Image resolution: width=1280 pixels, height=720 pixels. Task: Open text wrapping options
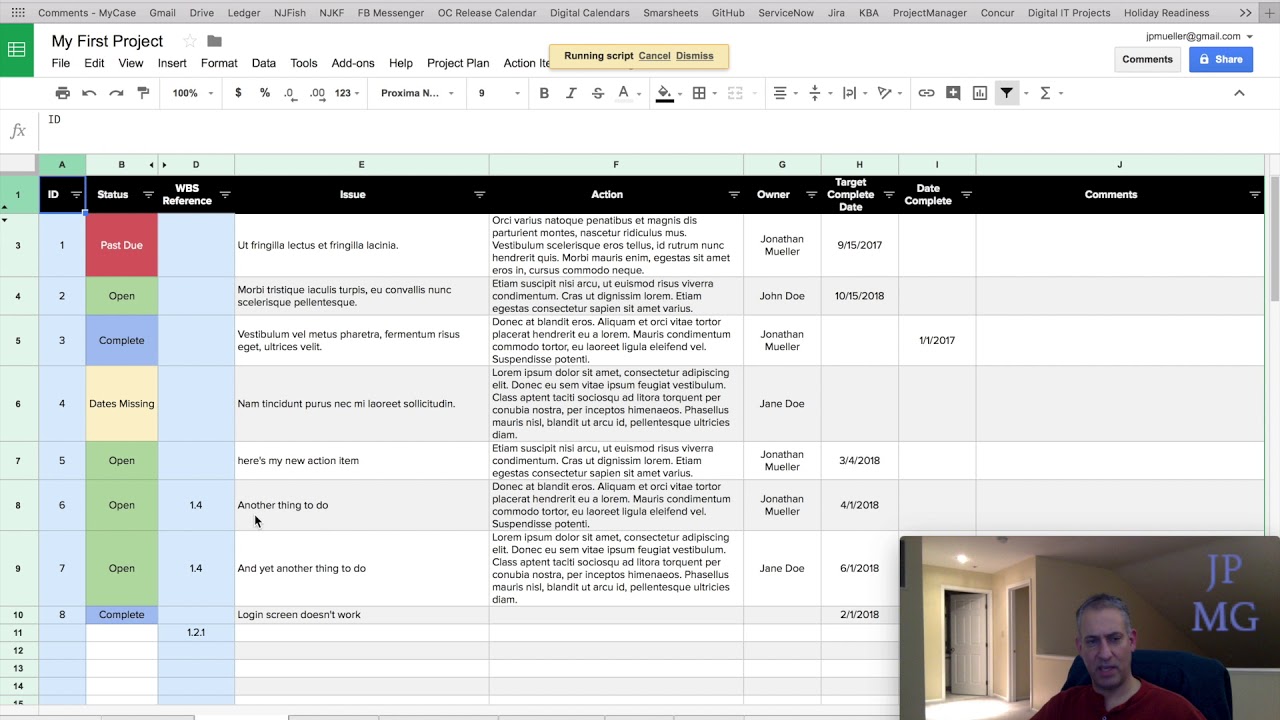[x=849, y=93]
